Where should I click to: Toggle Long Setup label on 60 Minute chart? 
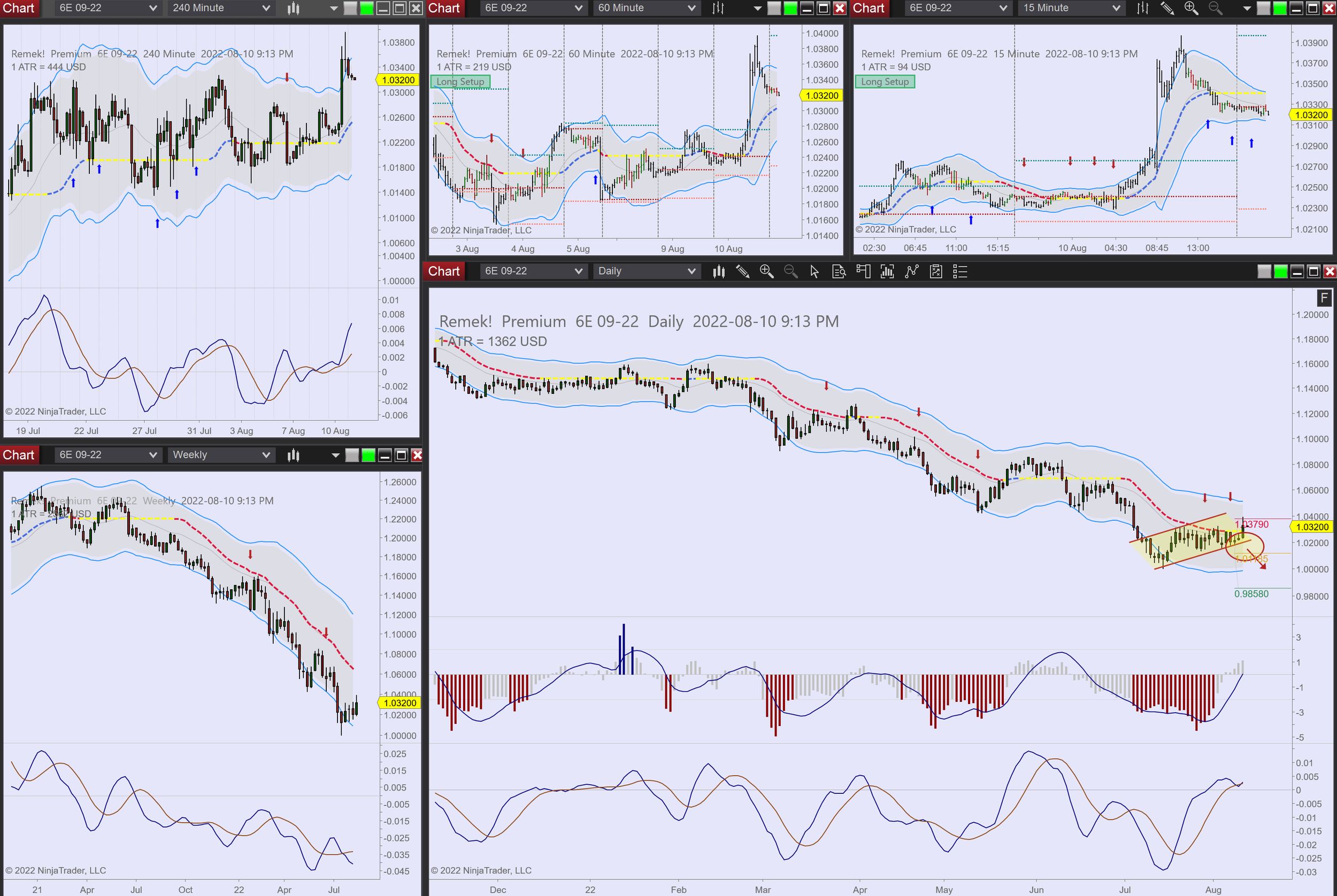pos(460,82)
